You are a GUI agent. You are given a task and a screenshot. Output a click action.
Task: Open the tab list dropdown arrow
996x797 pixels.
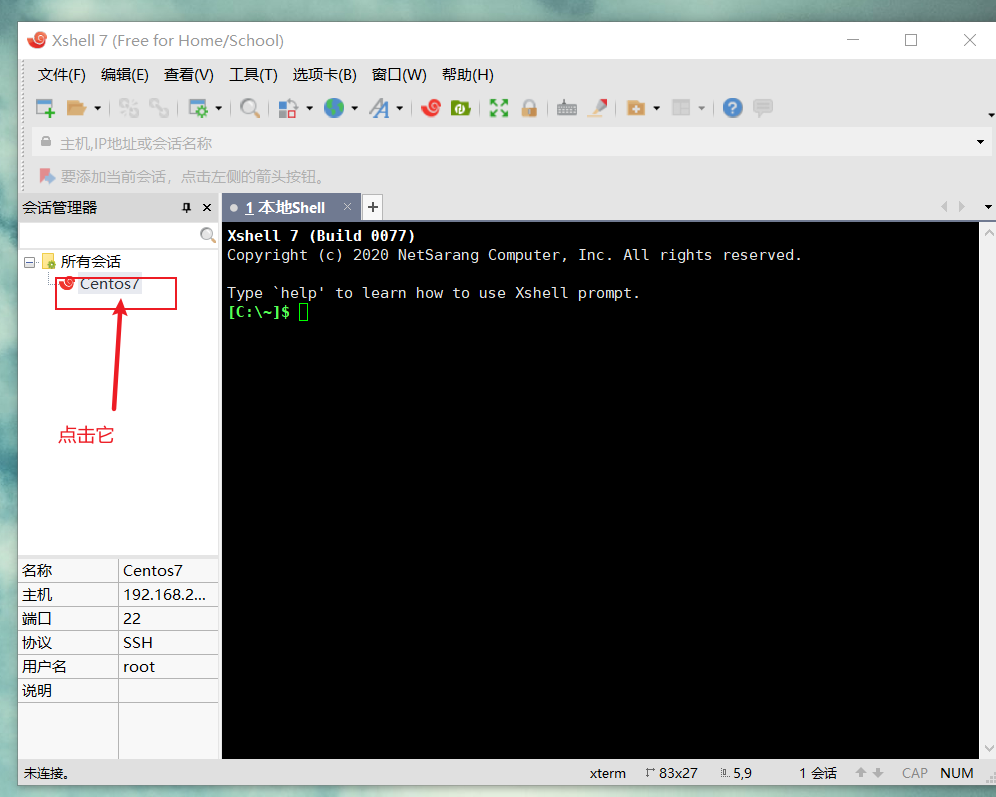[988, 207]
